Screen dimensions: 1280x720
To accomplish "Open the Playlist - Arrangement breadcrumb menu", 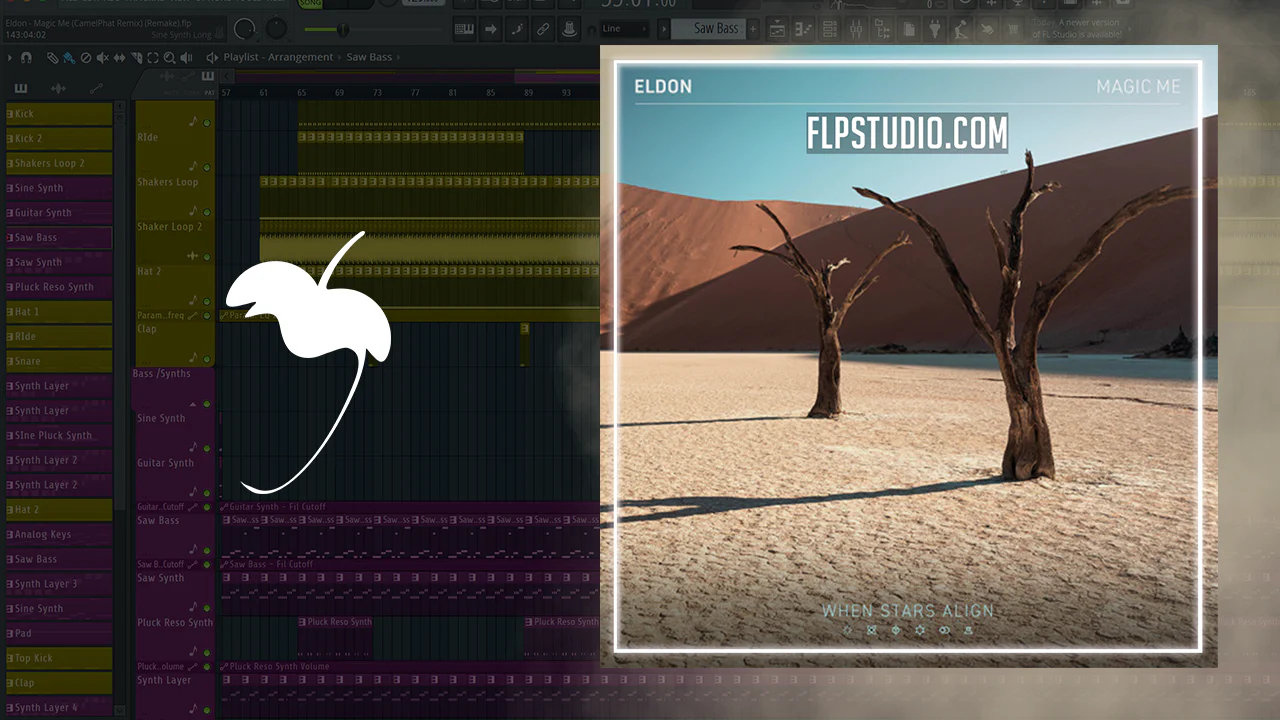I will pos(278,58).
